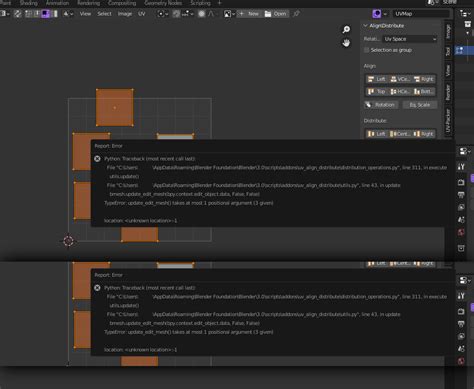Switch to the UVPacker sidebar tab
The width and height of the screenshot is (474, 389).
pos(448,121)
